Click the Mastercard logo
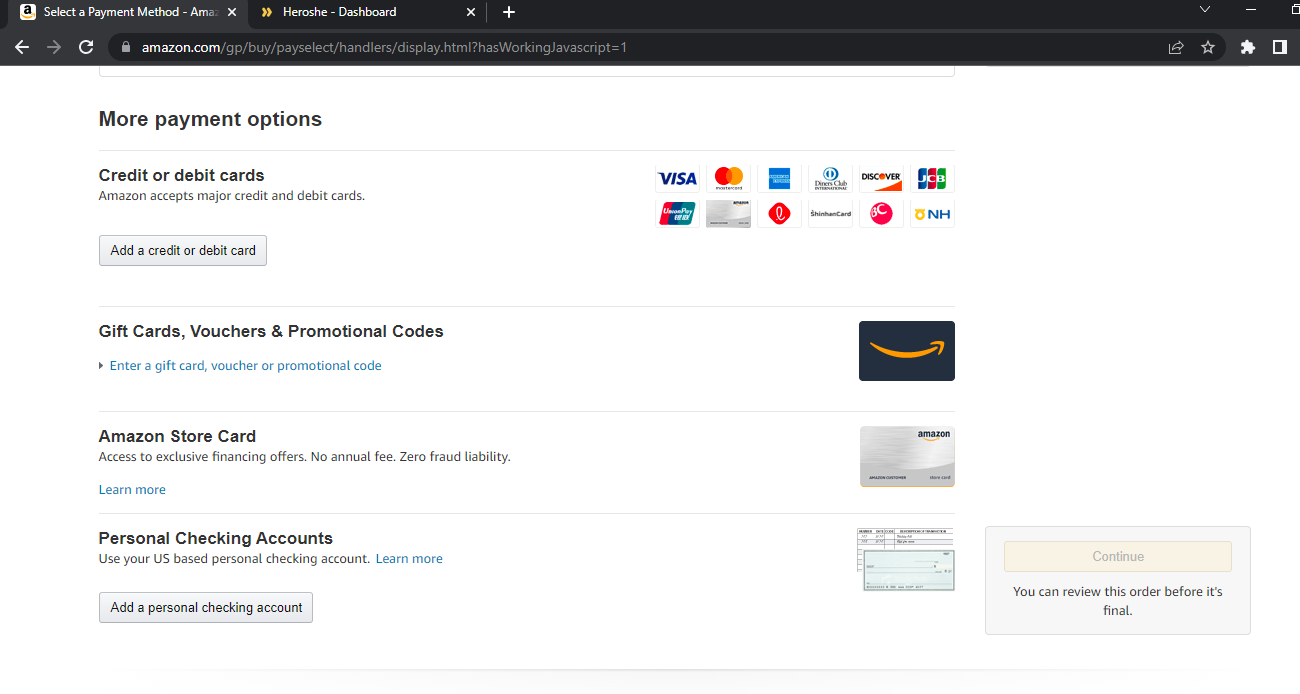This screenshot has height=694, width=1300. [728, 179]
